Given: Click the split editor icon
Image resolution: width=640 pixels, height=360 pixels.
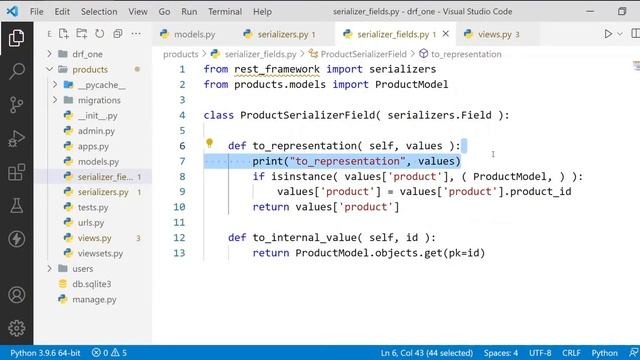Looking at the screenshot, I should click(x=636, y=33).
